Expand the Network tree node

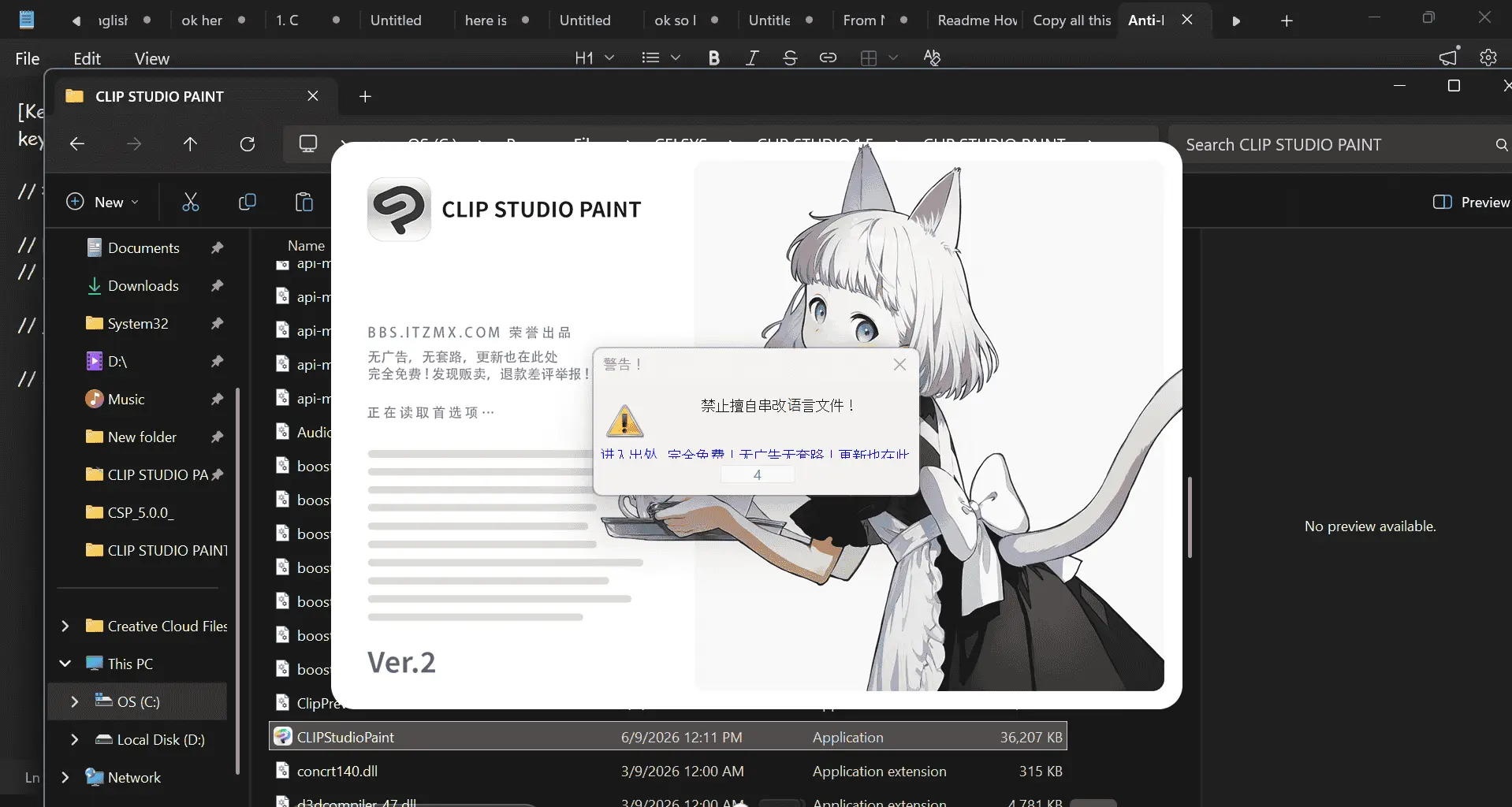[x=65, y=777]
